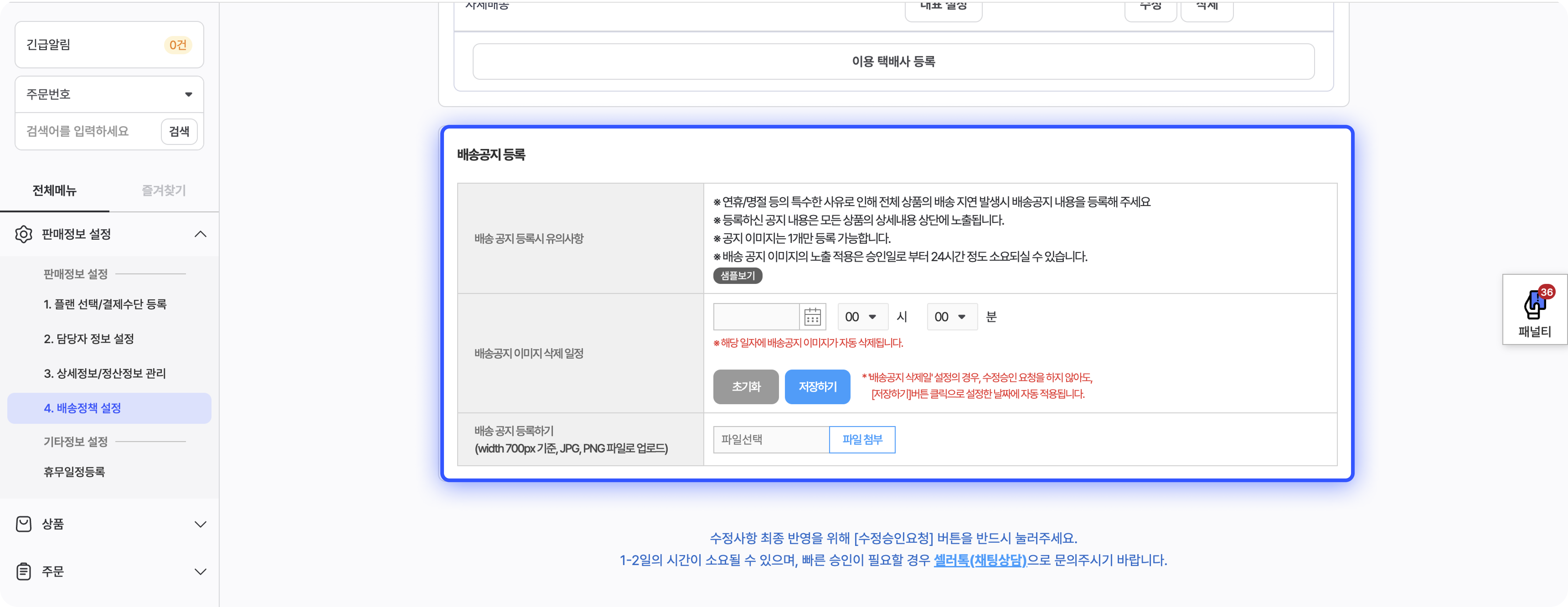Select the 전체메뉴 tab
This screenshot has height=607, width=1568.
click(54, 190)
